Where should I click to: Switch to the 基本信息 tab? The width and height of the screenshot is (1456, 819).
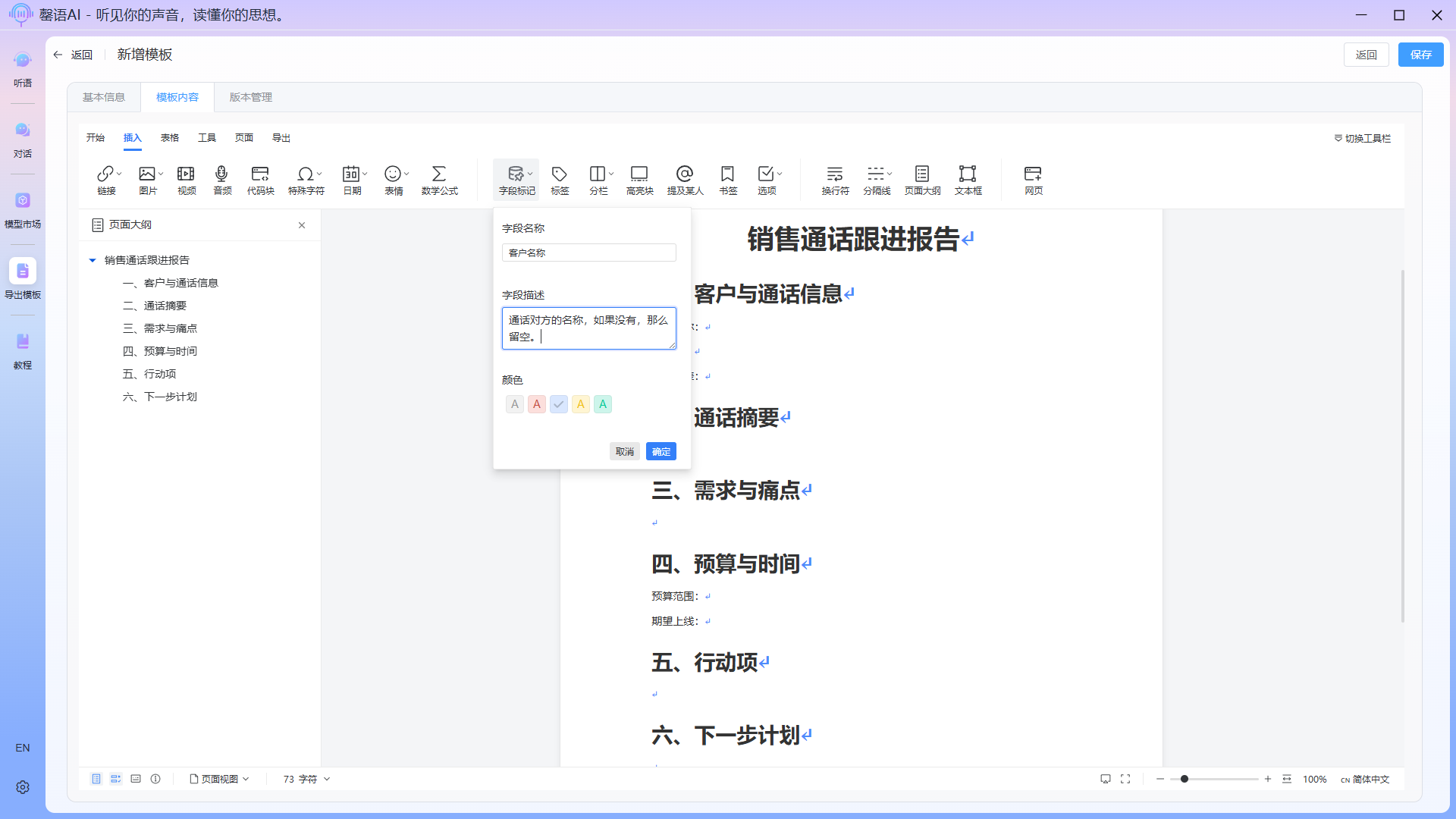coord(104,97)
